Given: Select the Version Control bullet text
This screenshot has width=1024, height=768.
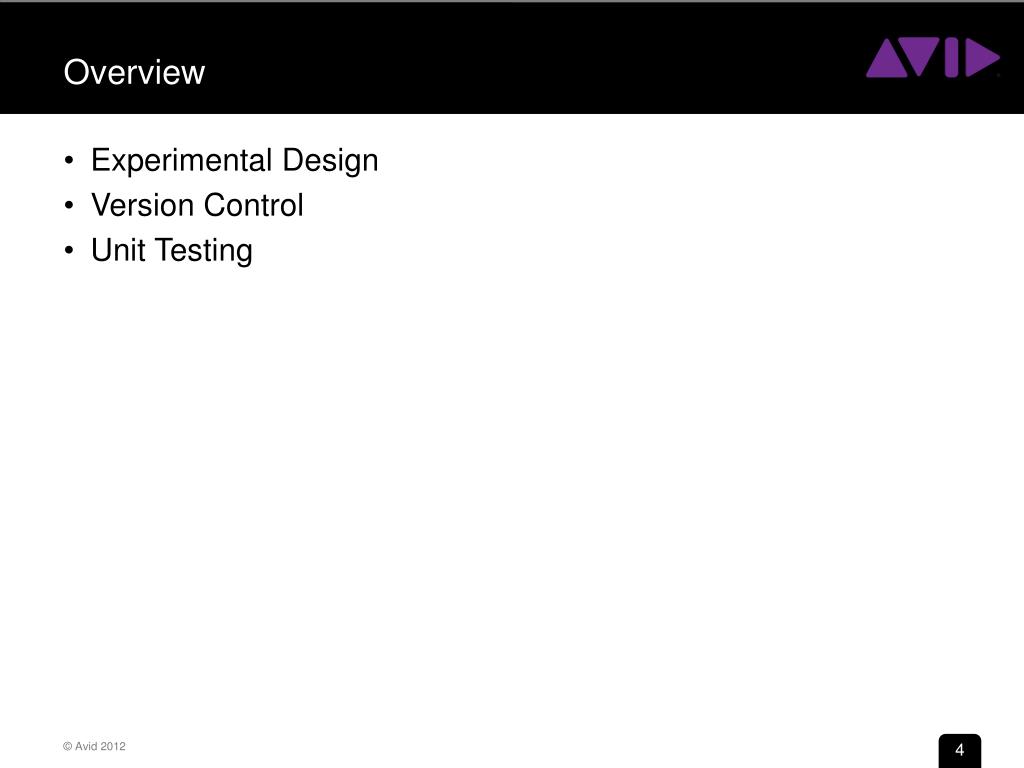Looking at the screenshot, I should [x=197, y=205].
